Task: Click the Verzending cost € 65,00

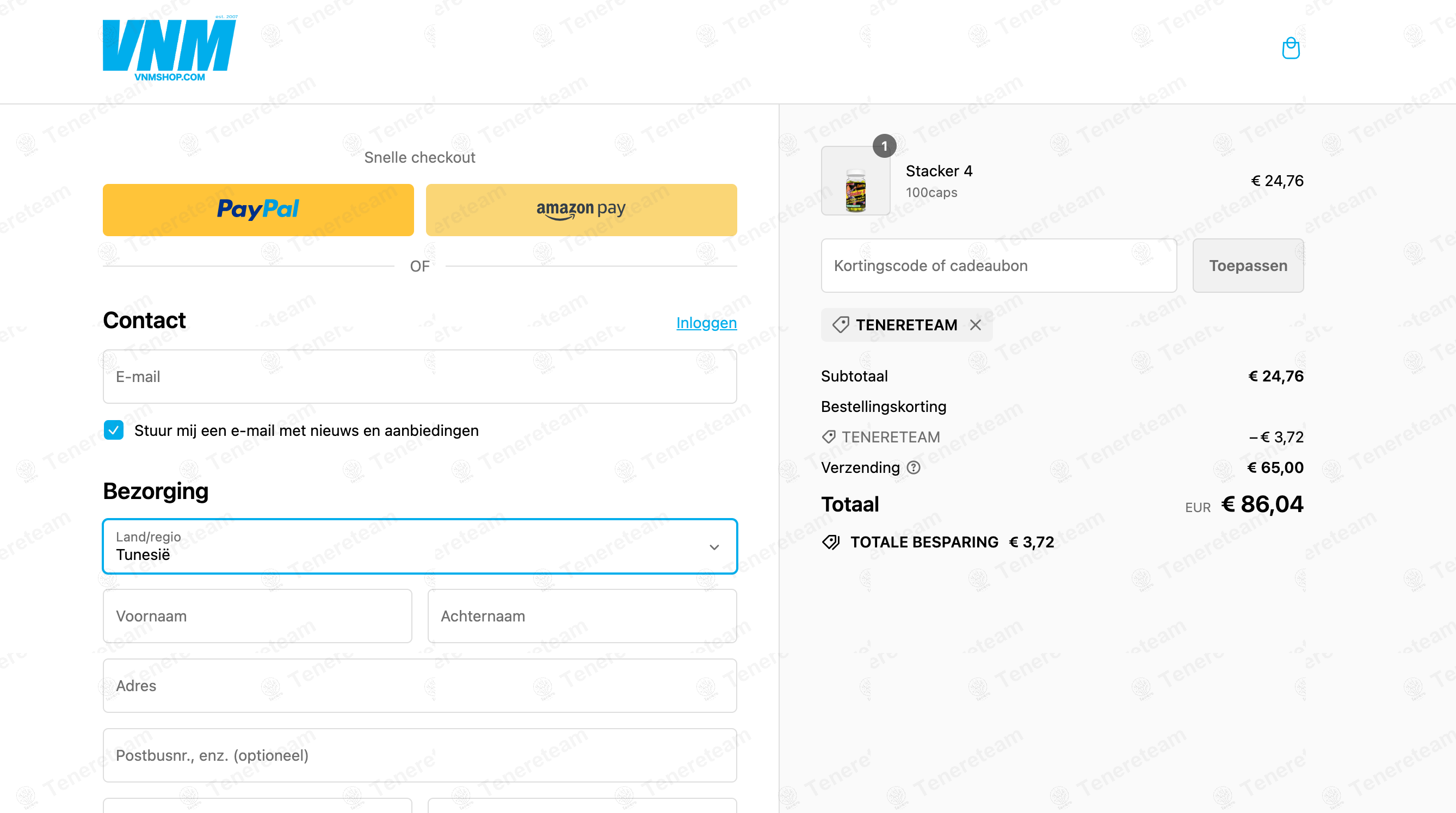Action: point(1275,467)
